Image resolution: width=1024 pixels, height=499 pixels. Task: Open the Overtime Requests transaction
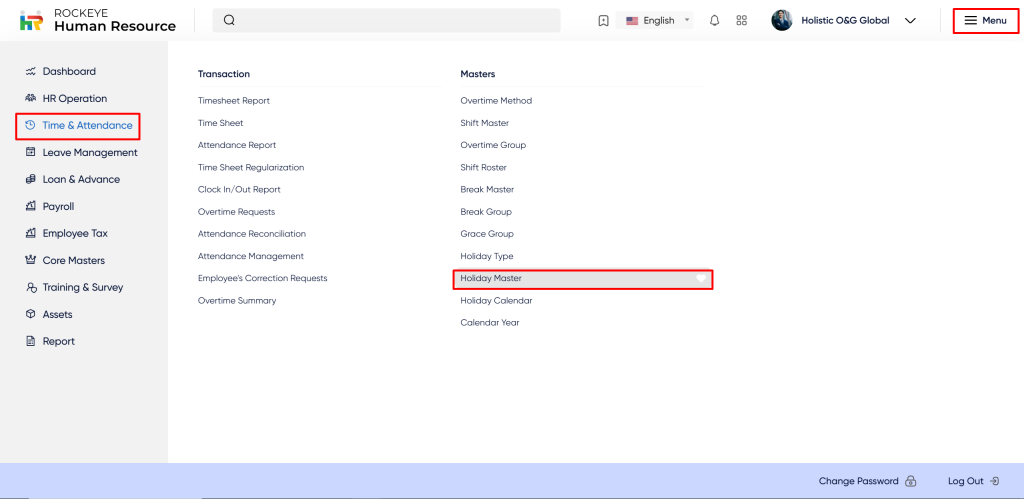[x=236, y=212]
